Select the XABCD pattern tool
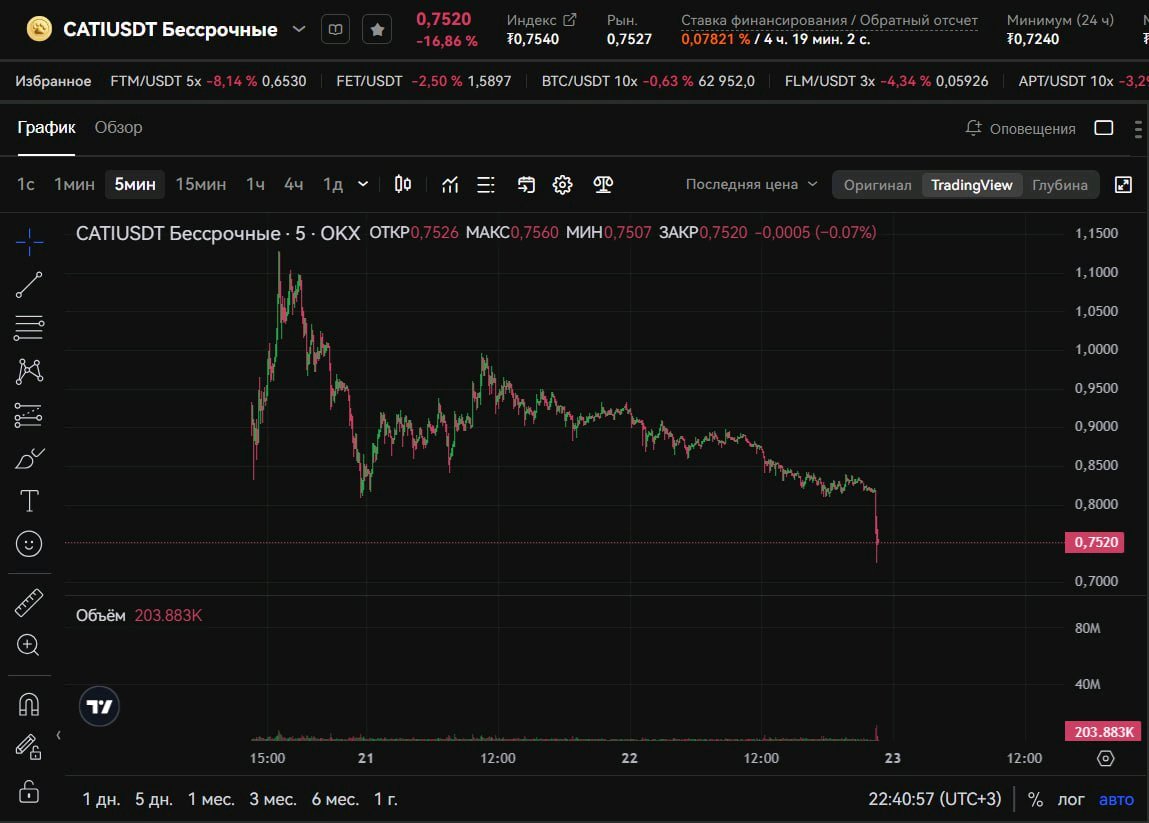The height and width of the screenshot is (823, 1149). click(29, 371)
